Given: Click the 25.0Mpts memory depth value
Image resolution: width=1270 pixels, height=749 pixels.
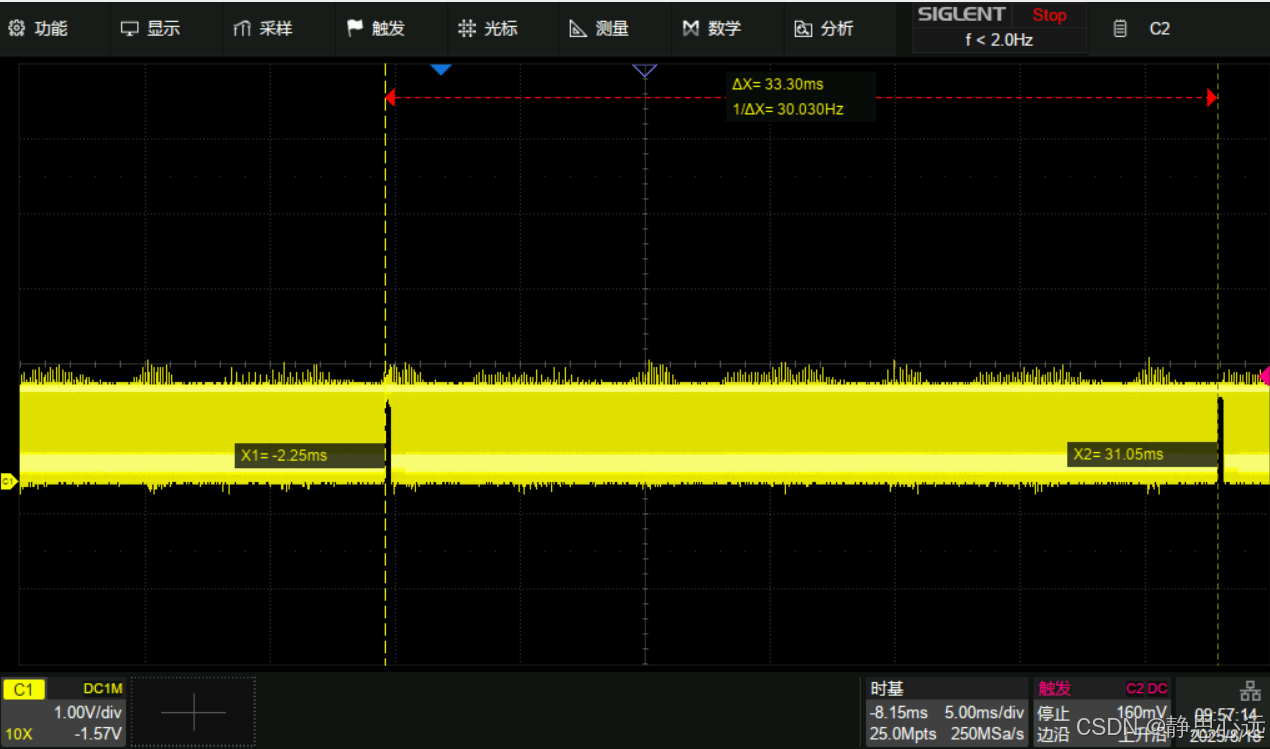Looking at the screenshot, I should [903, 734].
